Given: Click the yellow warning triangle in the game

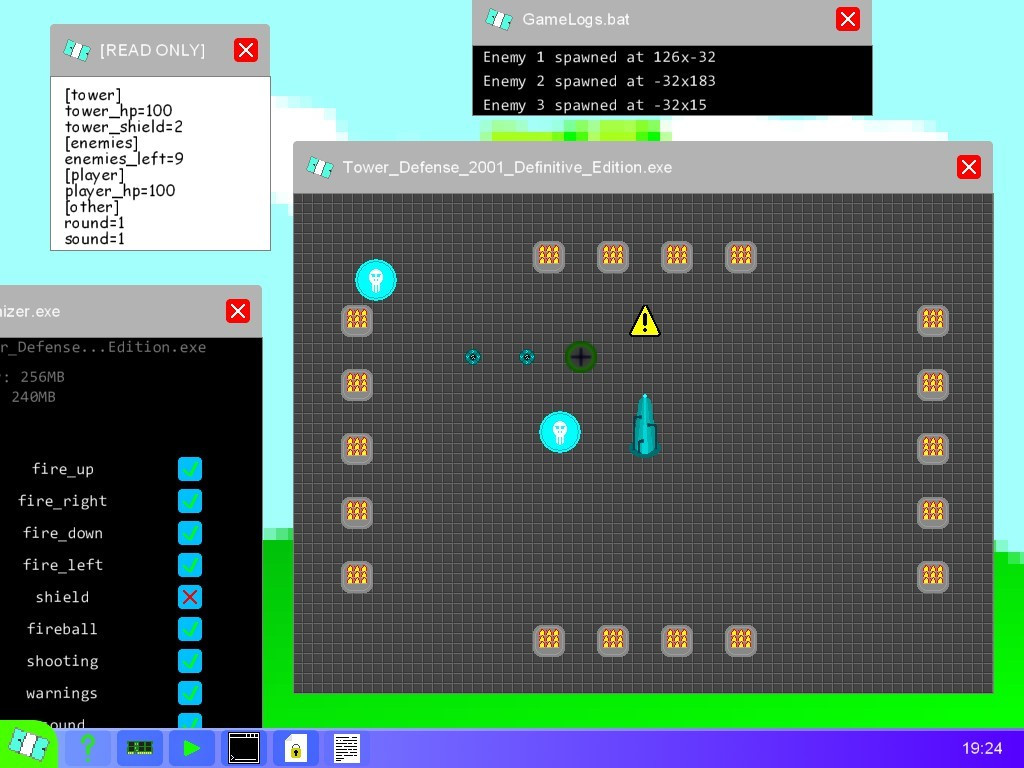Looking at the screenshot, I should [x=645, y=321].
